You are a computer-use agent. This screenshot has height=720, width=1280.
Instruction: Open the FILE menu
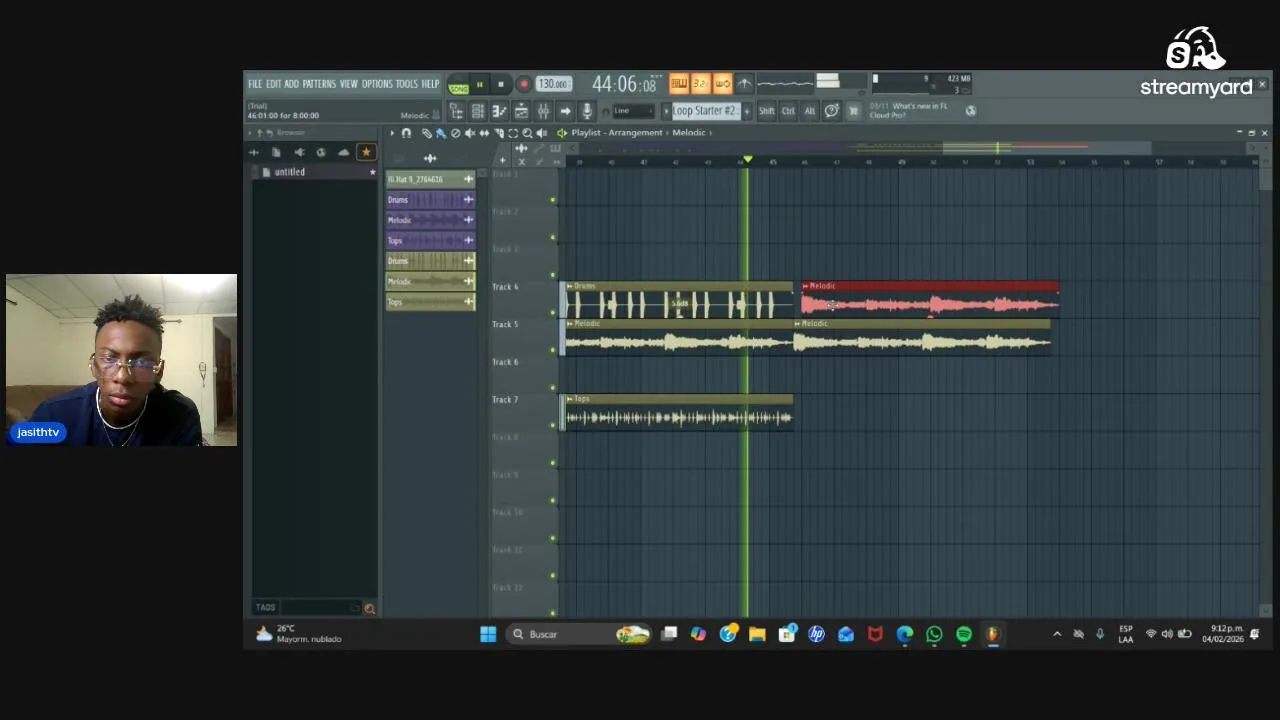pos(255,84)
